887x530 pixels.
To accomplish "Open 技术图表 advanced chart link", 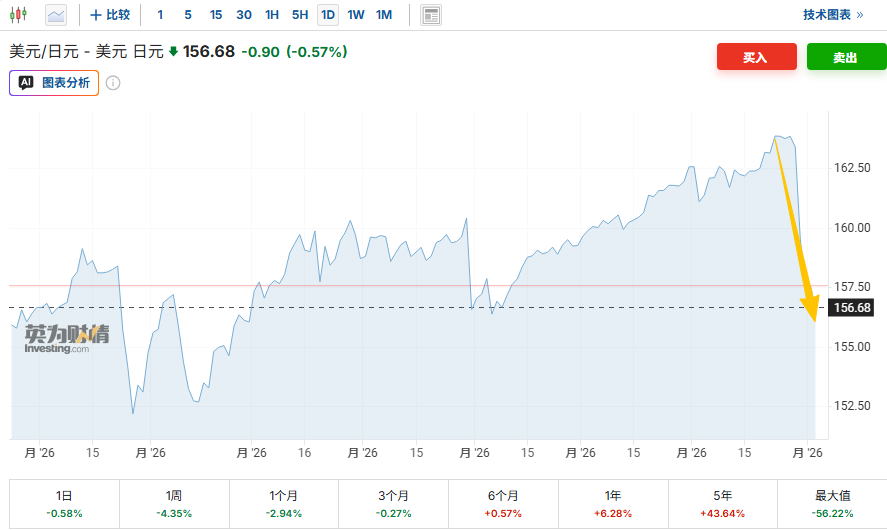I will click(x=833, y=15).
